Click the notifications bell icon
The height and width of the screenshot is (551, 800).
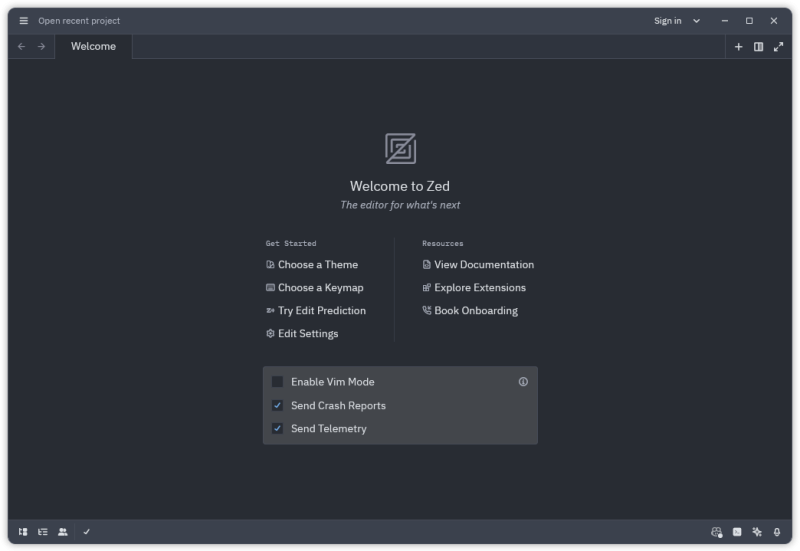[777, 532]
